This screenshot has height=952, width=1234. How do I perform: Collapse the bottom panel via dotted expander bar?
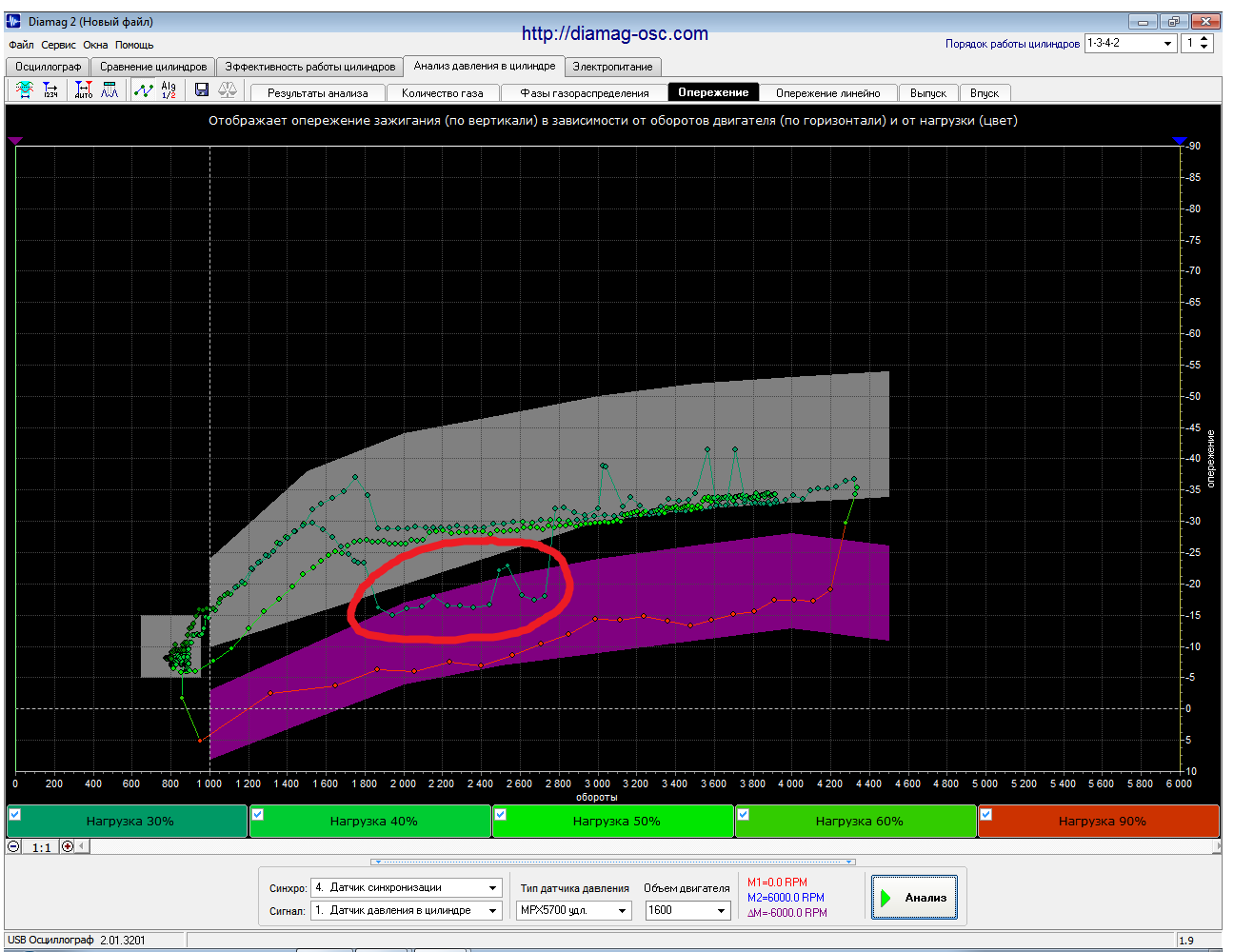[x=613, y=862]
